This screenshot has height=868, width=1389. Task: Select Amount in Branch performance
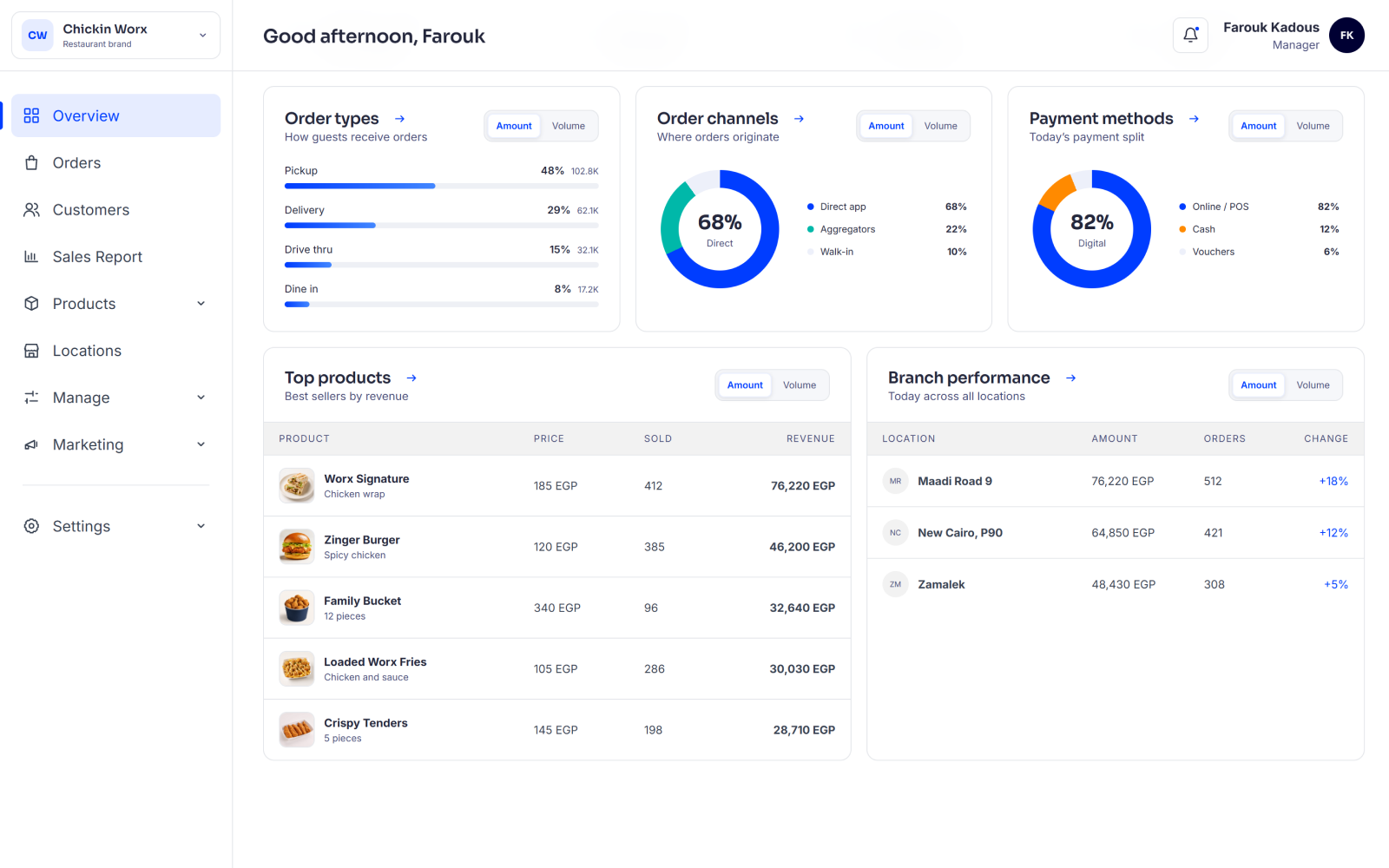coord(1259,385)
